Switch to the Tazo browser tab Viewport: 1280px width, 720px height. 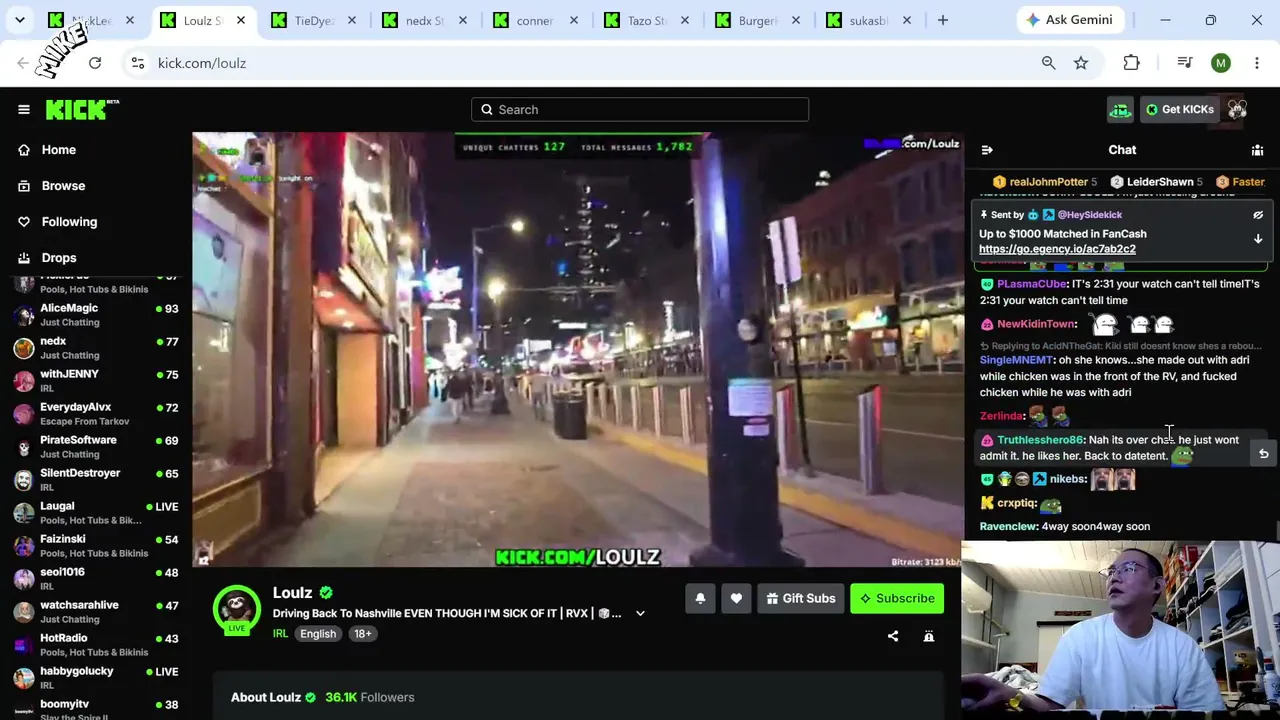click(647, 20)
